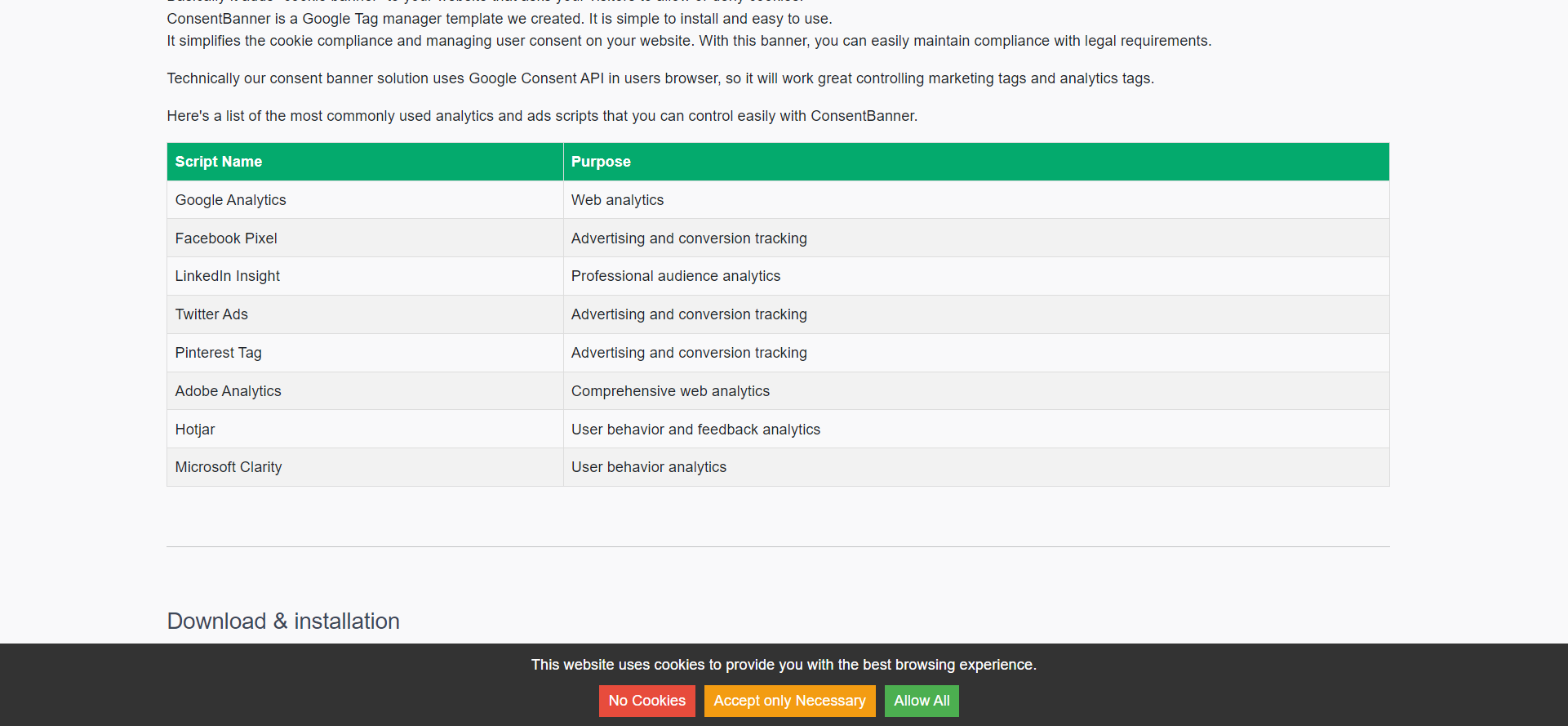Select the Microsoft Clarity cell

point(365,467)
